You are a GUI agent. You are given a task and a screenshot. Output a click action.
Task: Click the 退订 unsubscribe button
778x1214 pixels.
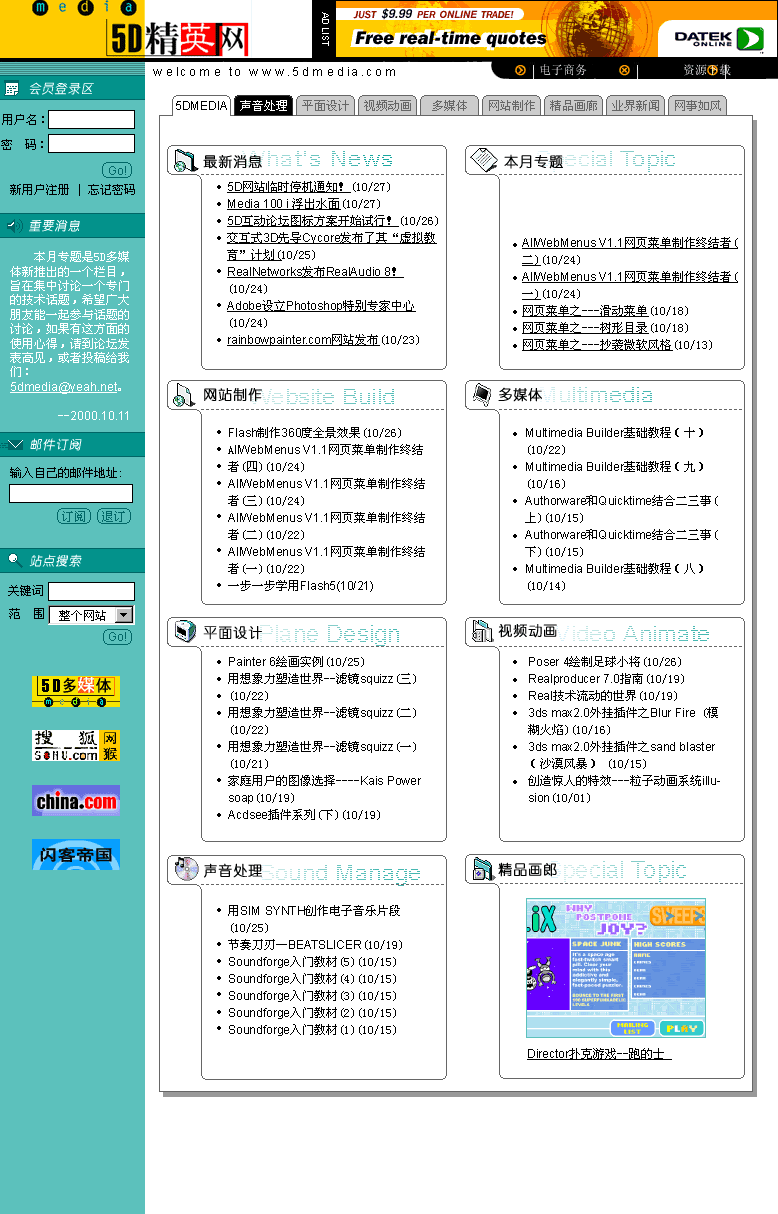(x=114, y=516)
